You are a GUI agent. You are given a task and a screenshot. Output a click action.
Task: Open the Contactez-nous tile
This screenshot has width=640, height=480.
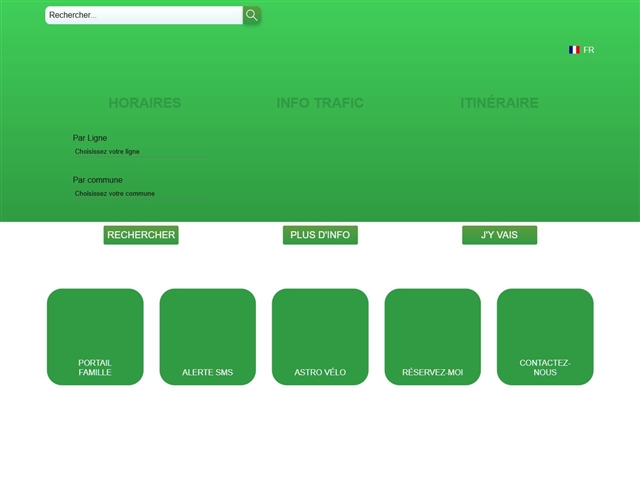pos(545,336)
